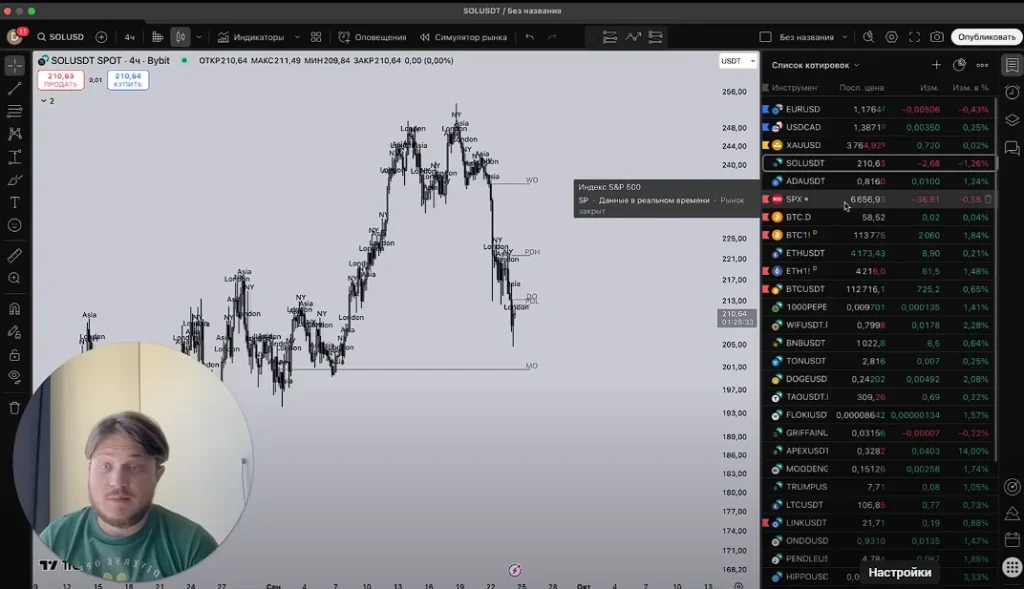Activate the zoom in tool
This screenshot has width=1024, height=589.
[14, 278]
